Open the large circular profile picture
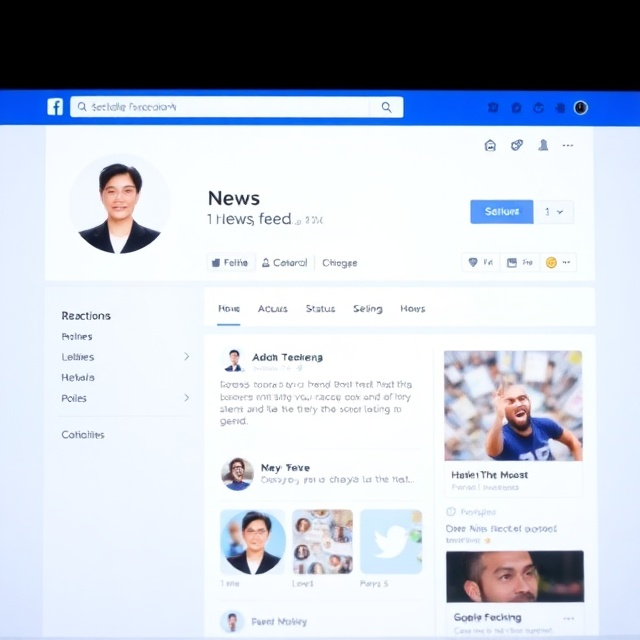Screen dimensions: 640x640 point(120,207)
